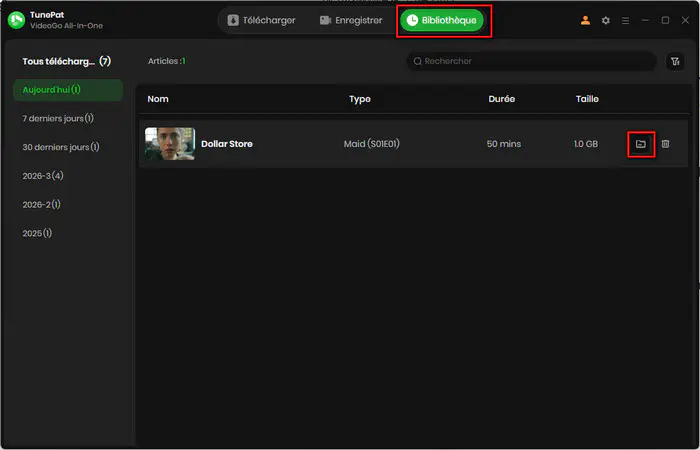
Task: Select the 2025 (1) group
Action: tap(37, 233)
